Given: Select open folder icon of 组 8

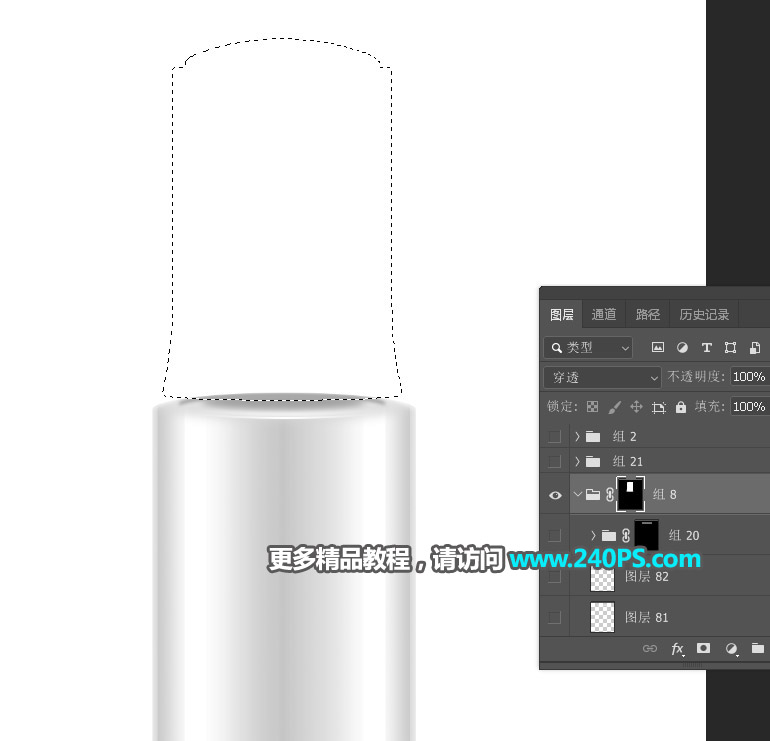Looking at the screenshot, I should tap(593, 494).
